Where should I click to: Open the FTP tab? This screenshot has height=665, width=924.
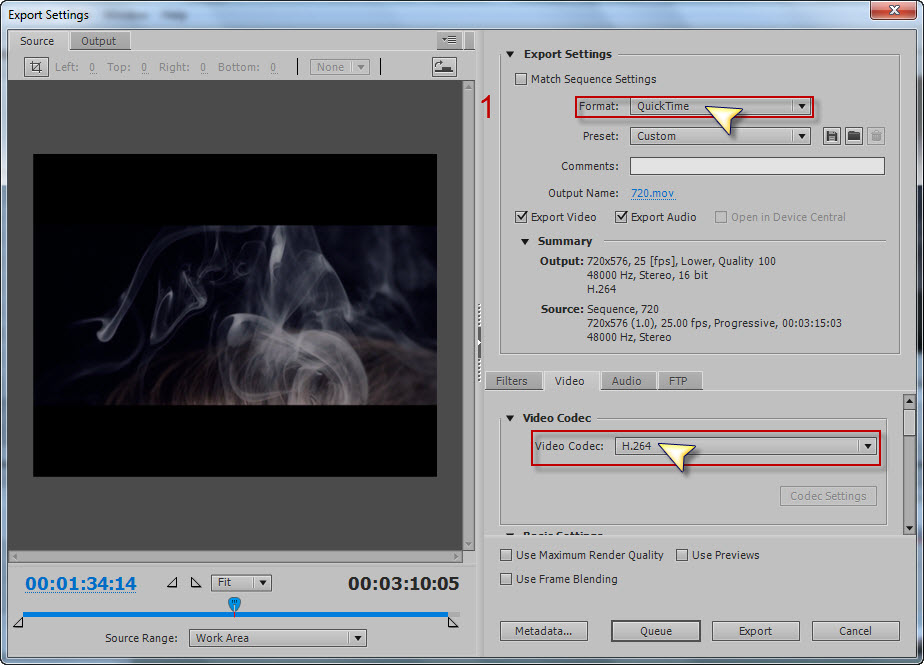pyautogui.click(x=678, y=381)
